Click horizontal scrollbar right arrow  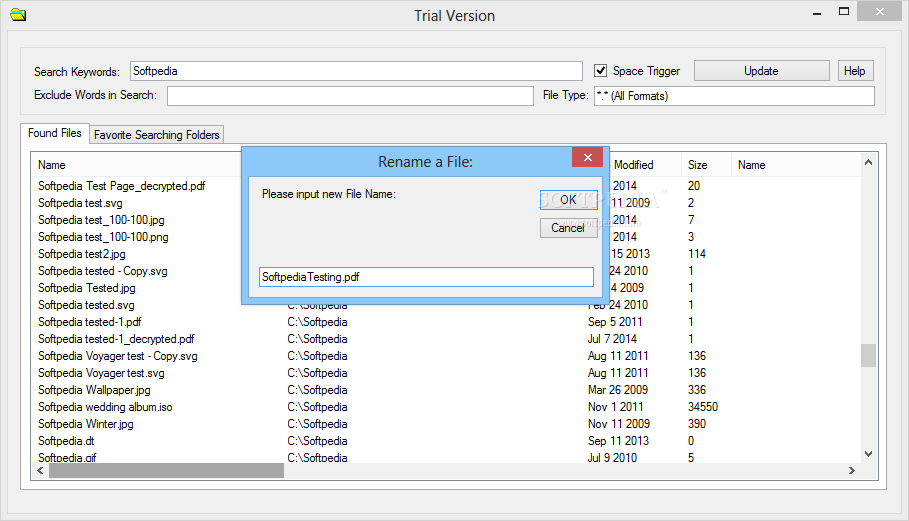pos(852,471)
